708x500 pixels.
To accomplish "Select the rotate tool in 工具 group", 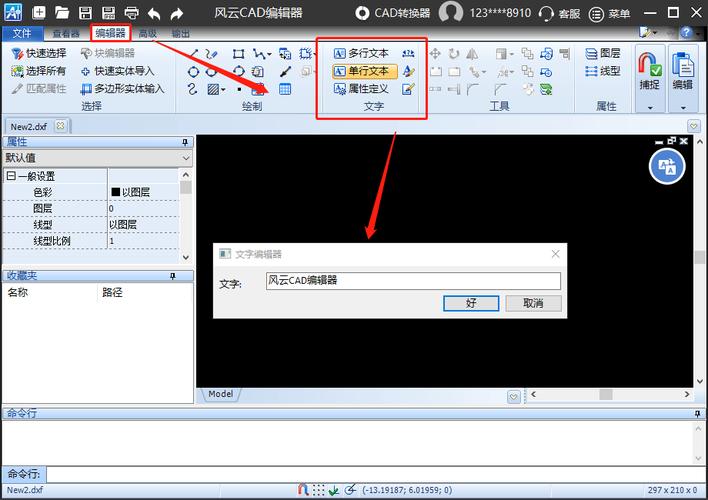I will [x=454, y=54].
